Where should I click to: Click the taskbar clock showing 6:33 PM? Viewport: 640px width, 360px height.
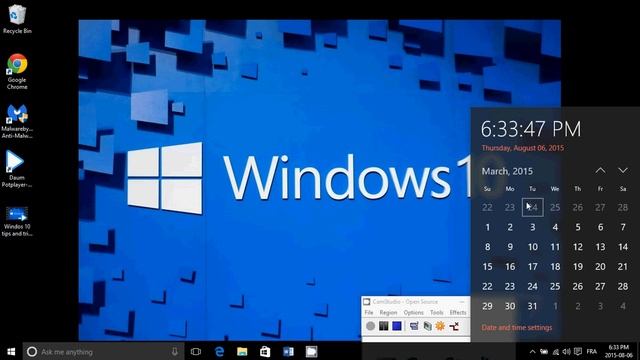pos(618,351)
